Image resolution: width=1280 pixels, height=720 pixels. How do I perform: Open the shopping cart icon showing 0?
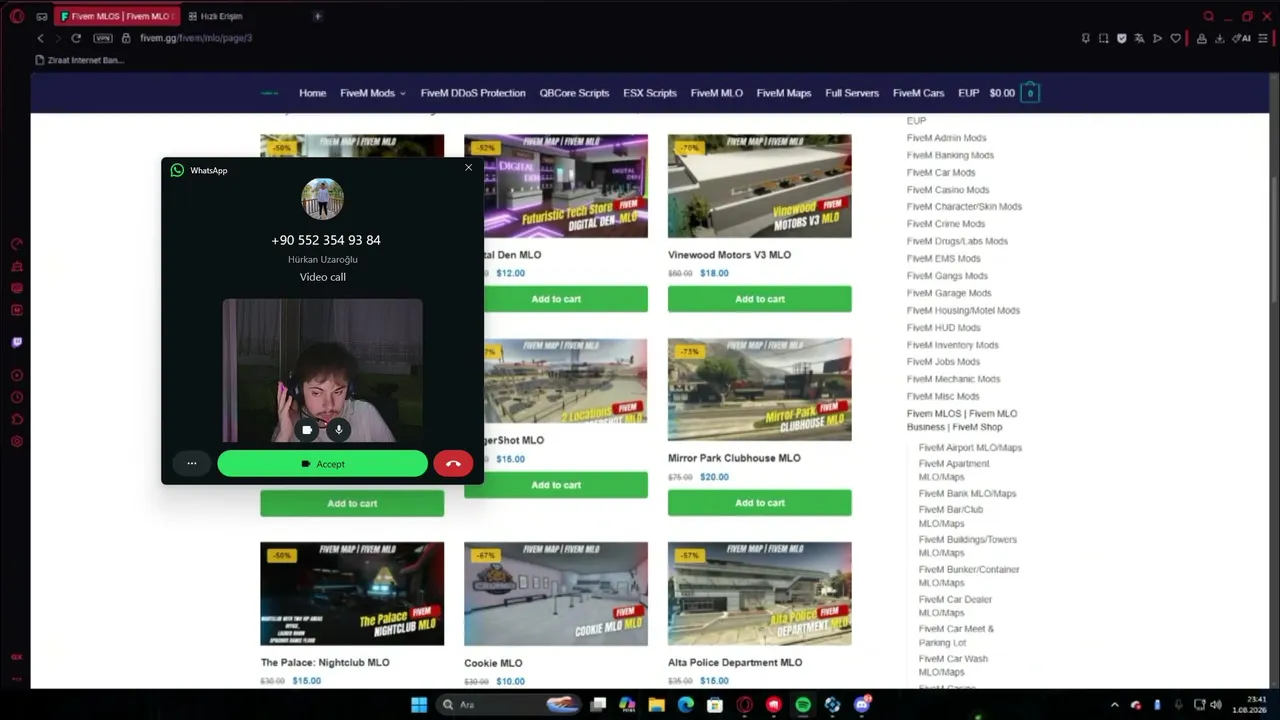click(1030, 93)
